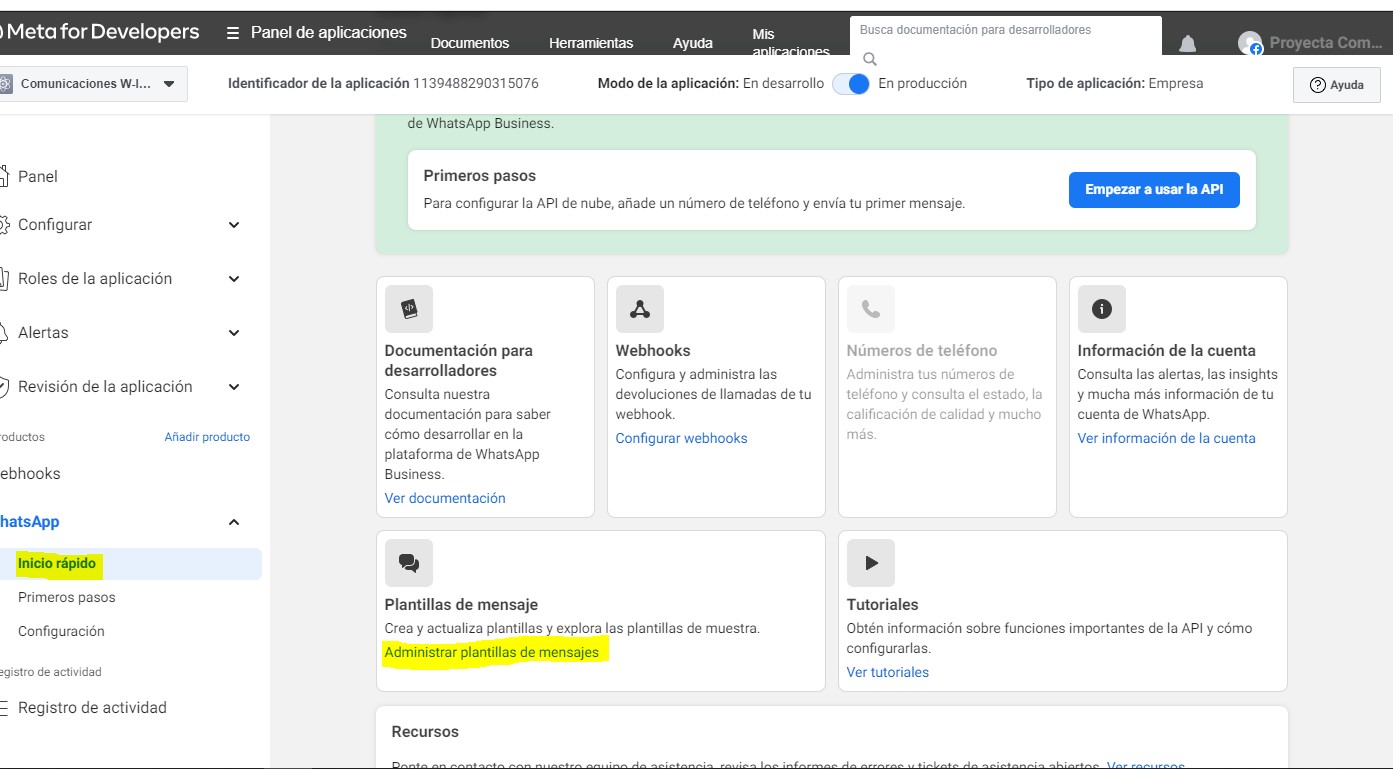This screenshot has height=769, width=1393.
Task: Select Inicio rápido in the sidebar
Action: tap(57, 563)
